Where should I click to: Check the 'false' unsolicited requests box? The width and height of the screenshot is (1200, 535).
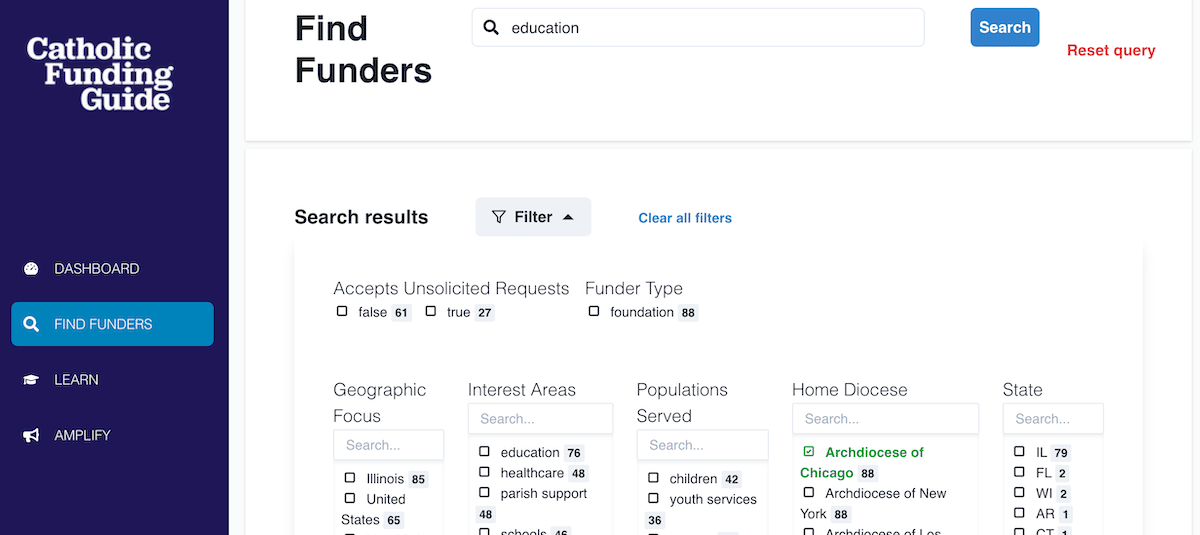click(x=342, y=311)
